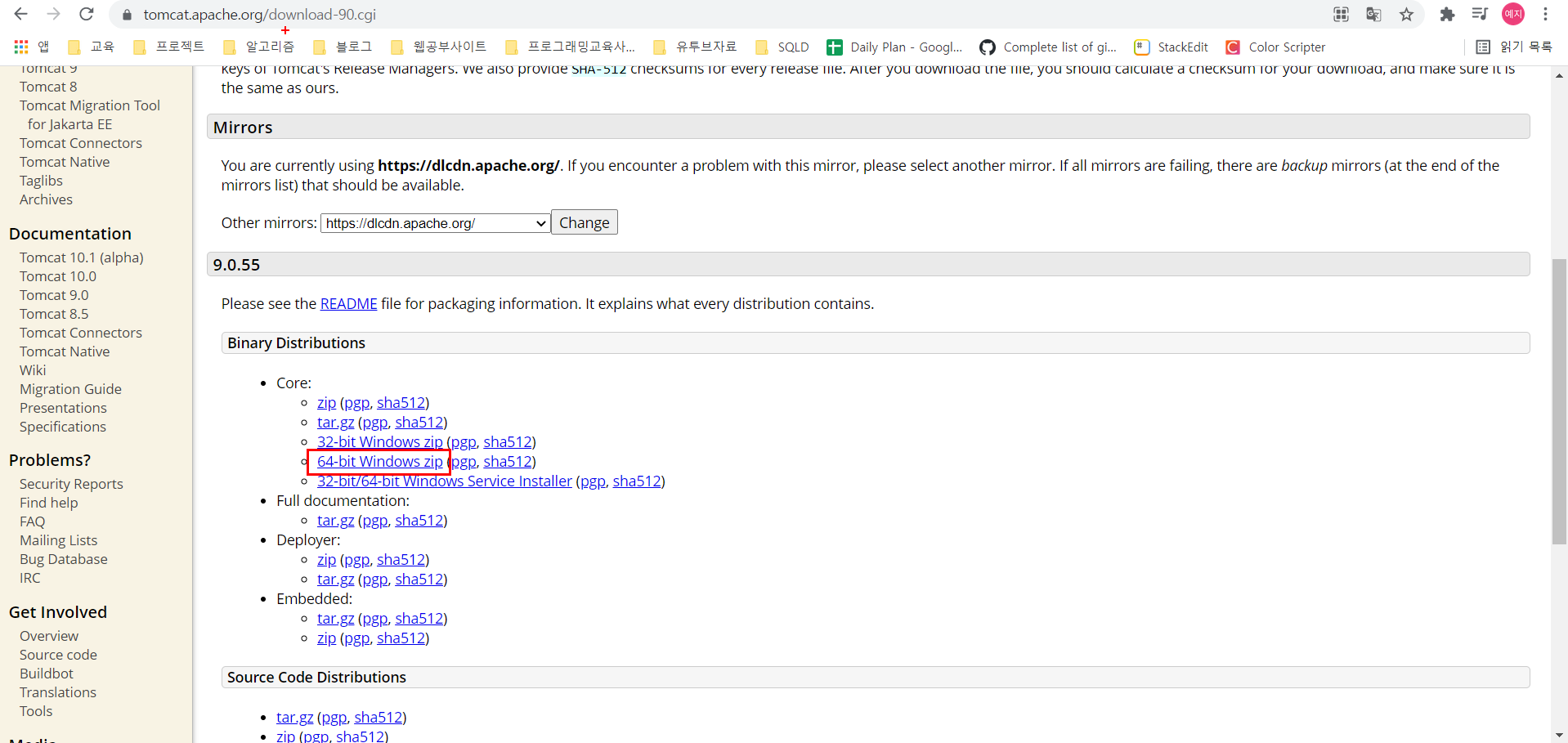Bookmark this page with star icon
This screenshot has height=743, width=1568.
point(1406,14)
